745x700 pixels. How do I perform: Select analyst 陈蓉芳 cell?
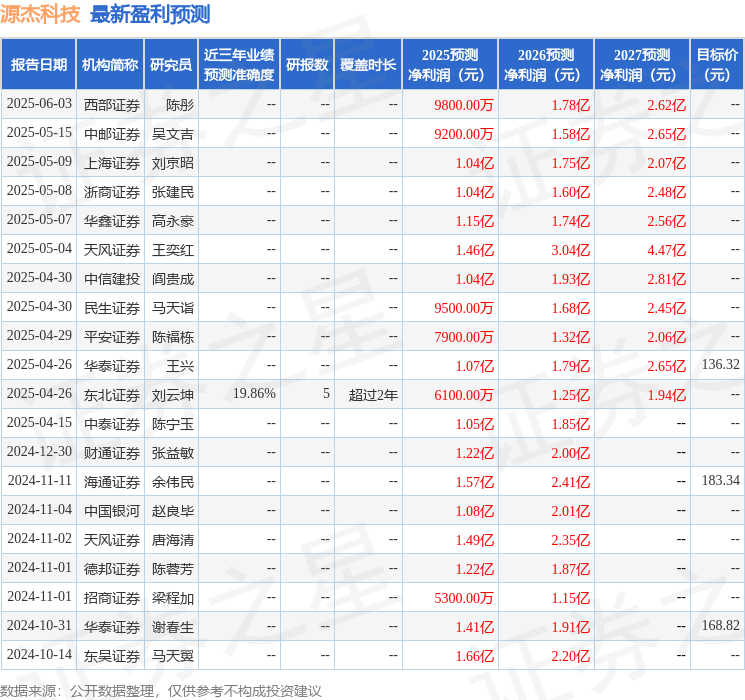tap(171, 568)
